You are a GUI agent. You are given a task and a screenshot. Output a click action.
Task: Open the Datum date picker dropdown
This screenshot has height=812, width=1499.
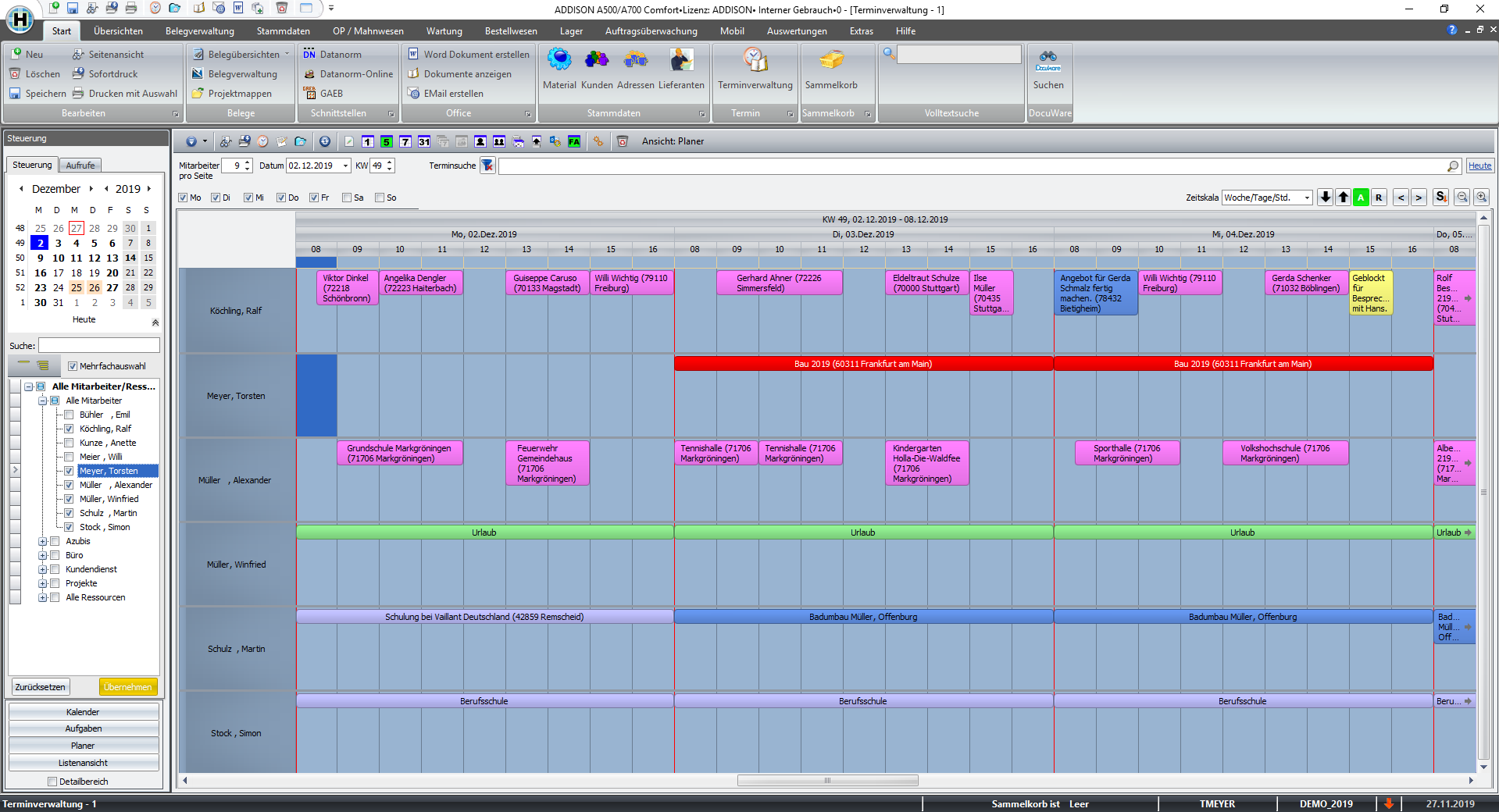(x=345, y=166)
